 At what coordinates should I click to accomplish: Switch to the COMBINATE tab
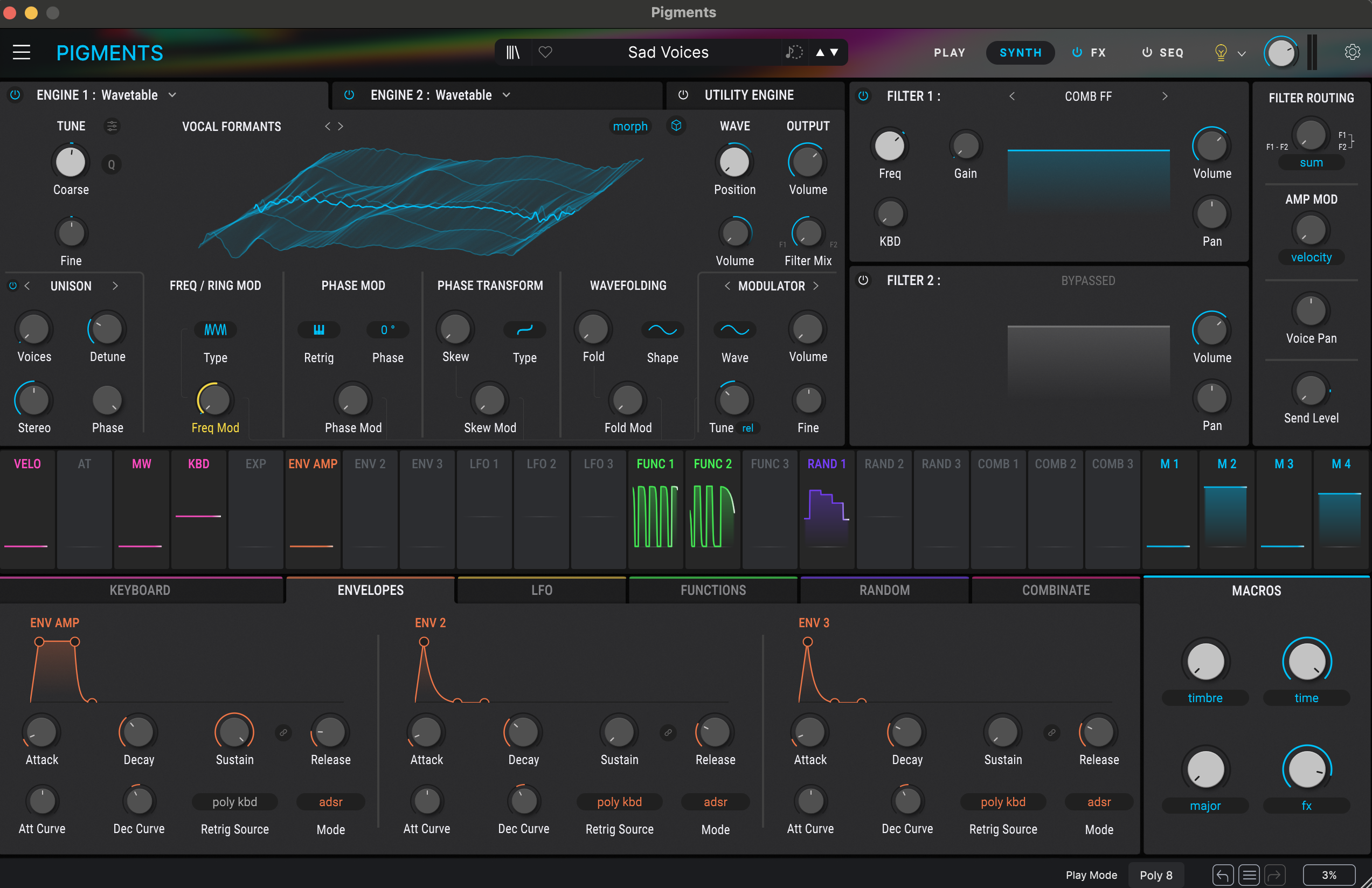(x=1056, y=590)
